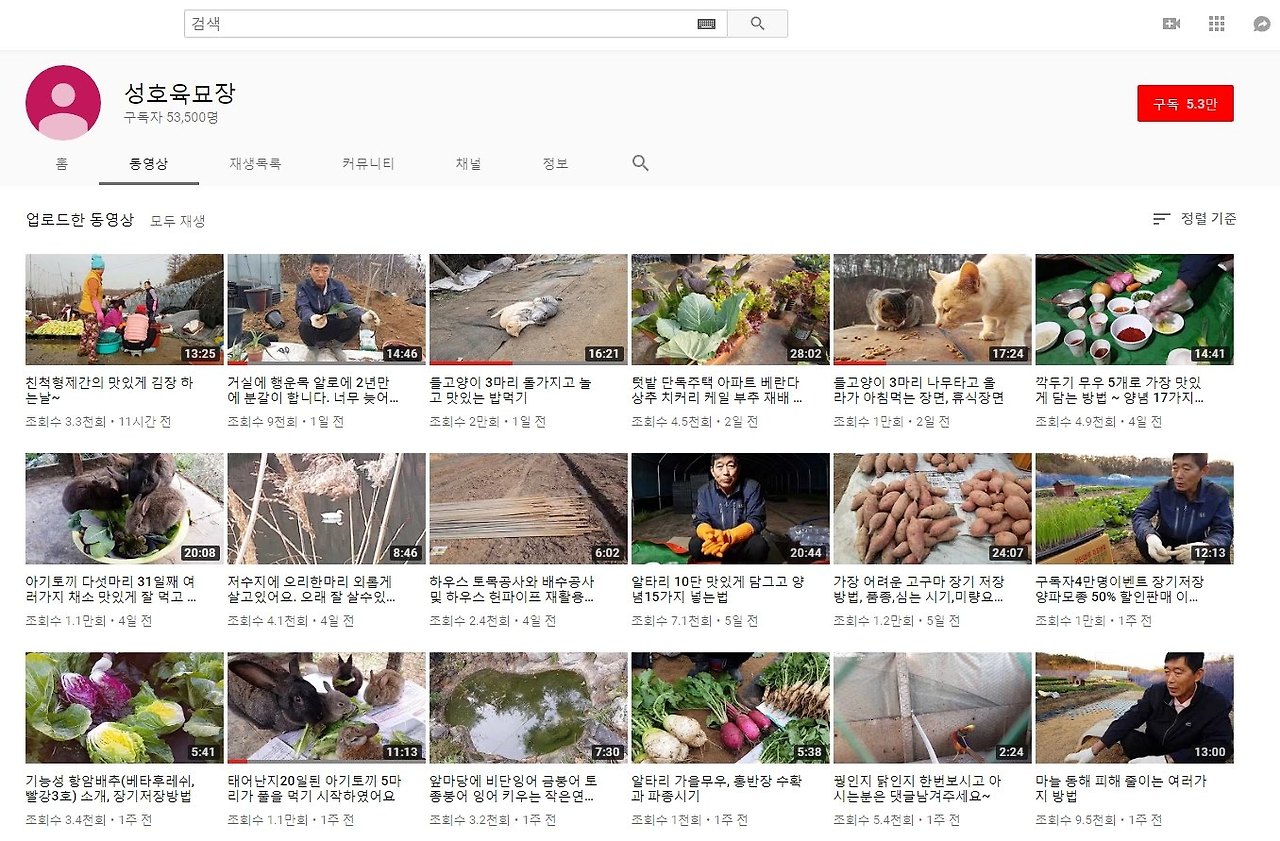Open video title starting 거실에 행운목 알로에
1280x841 pixels.
[x=313, y=390]
